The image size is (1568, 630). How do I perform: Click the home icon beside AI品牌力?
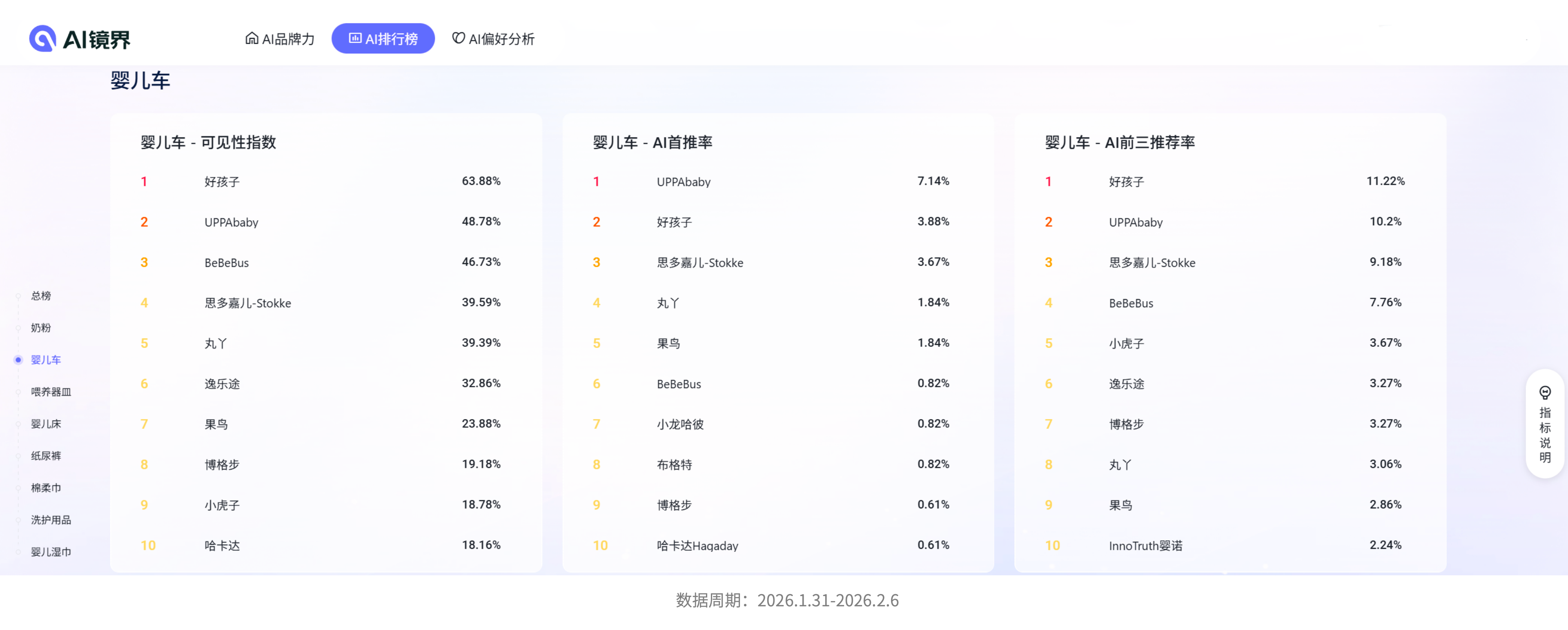click(x=252, y=38)
